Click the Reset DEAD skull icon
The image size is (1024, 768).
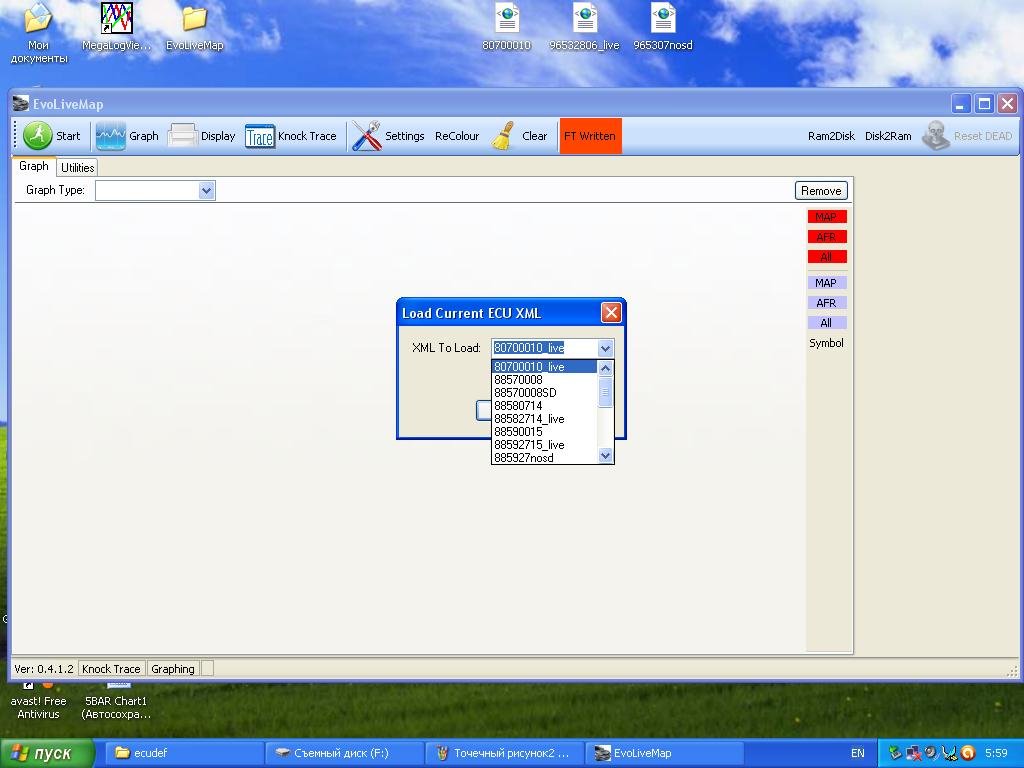(936, 136)
